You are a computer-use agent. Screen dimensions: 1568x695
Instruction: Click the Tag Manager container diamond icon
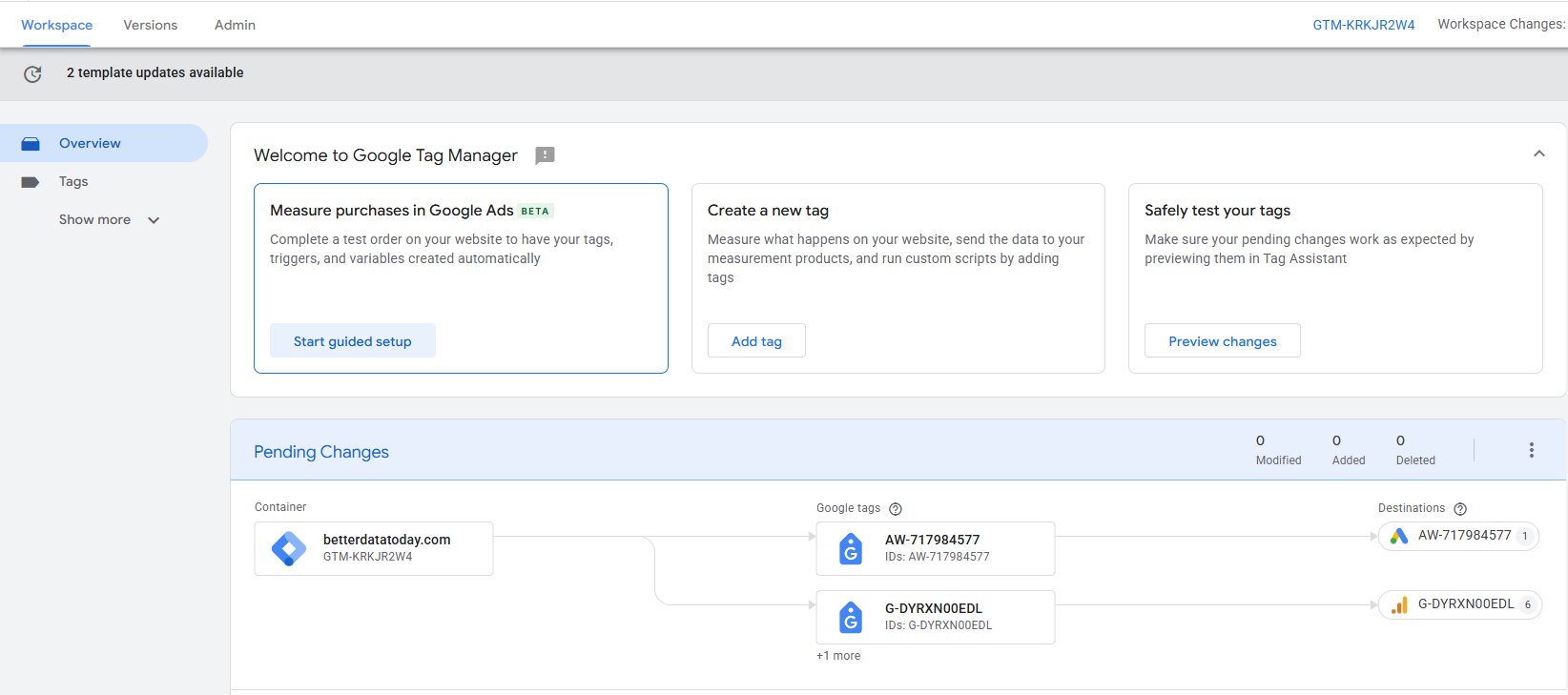pos(289,548)
